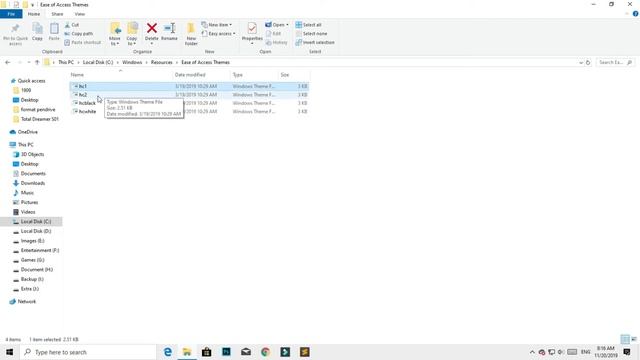Select the hcwhite theme file
The width and height of the screenshot is (640, 360).
[x=87, y=111]
